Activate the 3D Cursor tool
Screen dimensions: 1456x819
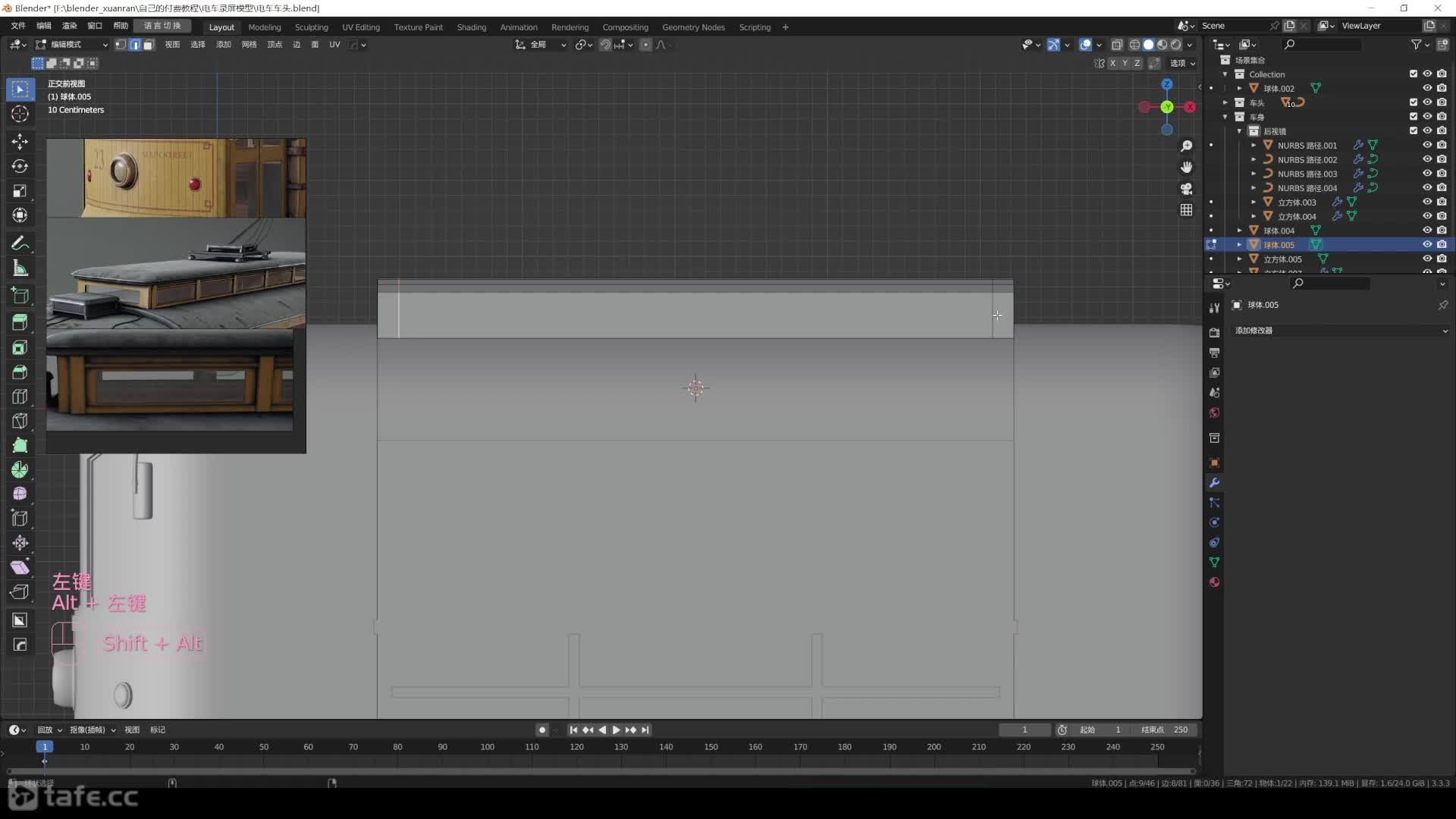20,114
